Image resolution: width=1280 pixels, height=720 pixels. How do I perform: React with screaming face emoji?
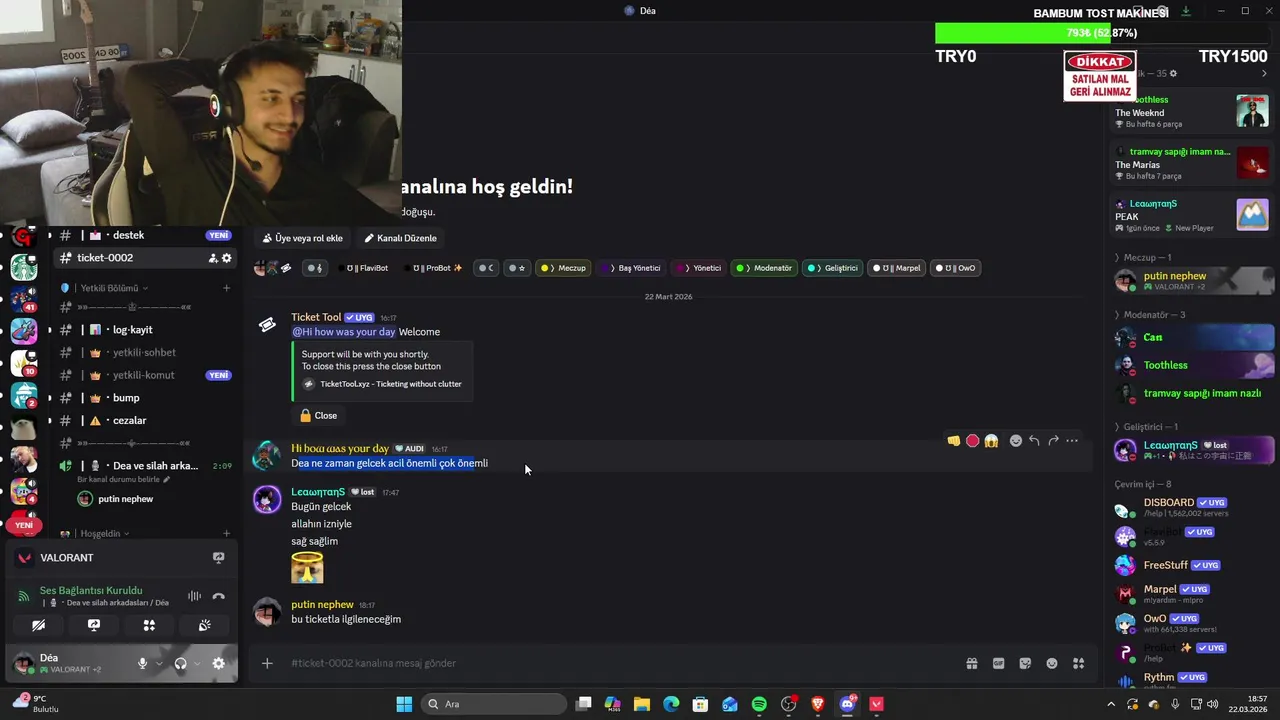pos(991,441)
